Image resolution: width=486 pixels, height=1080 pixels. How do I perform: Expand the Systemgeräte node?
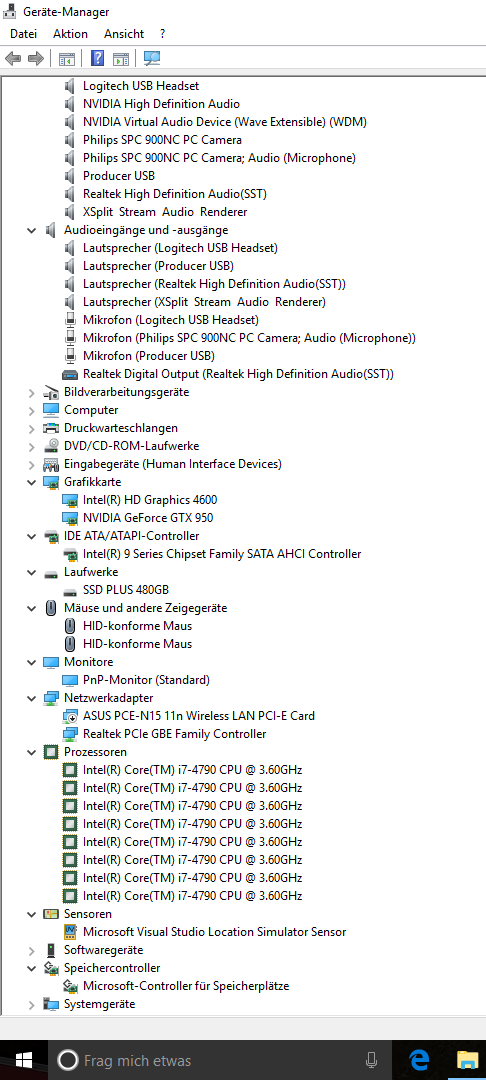[31, 1004]
